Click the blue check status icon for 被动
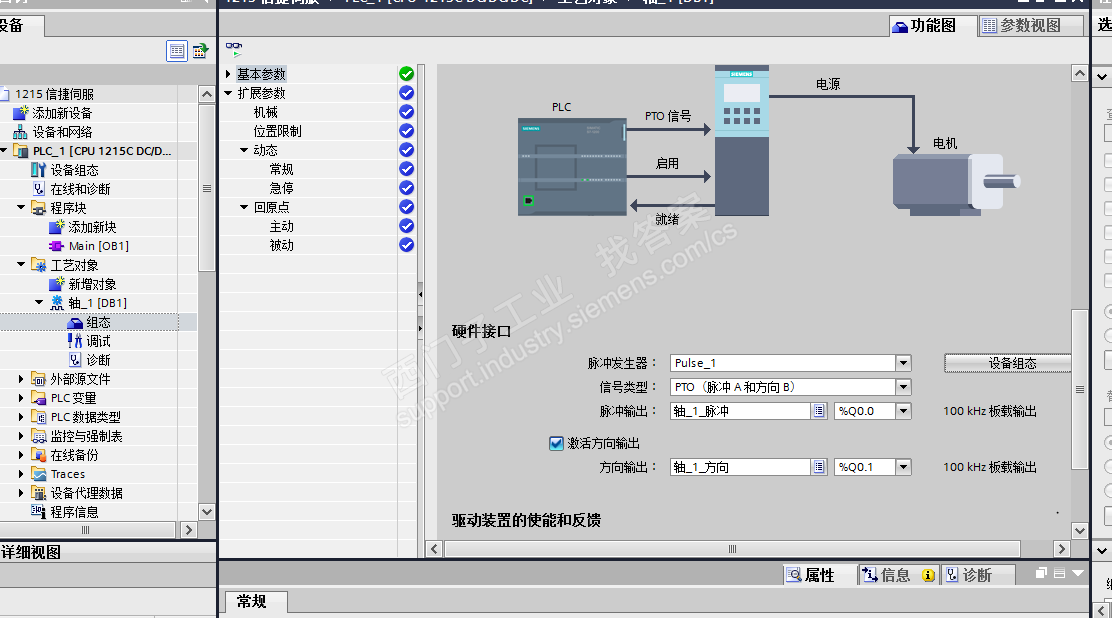This screenshot has height=618, width=1112. (406, 245)
